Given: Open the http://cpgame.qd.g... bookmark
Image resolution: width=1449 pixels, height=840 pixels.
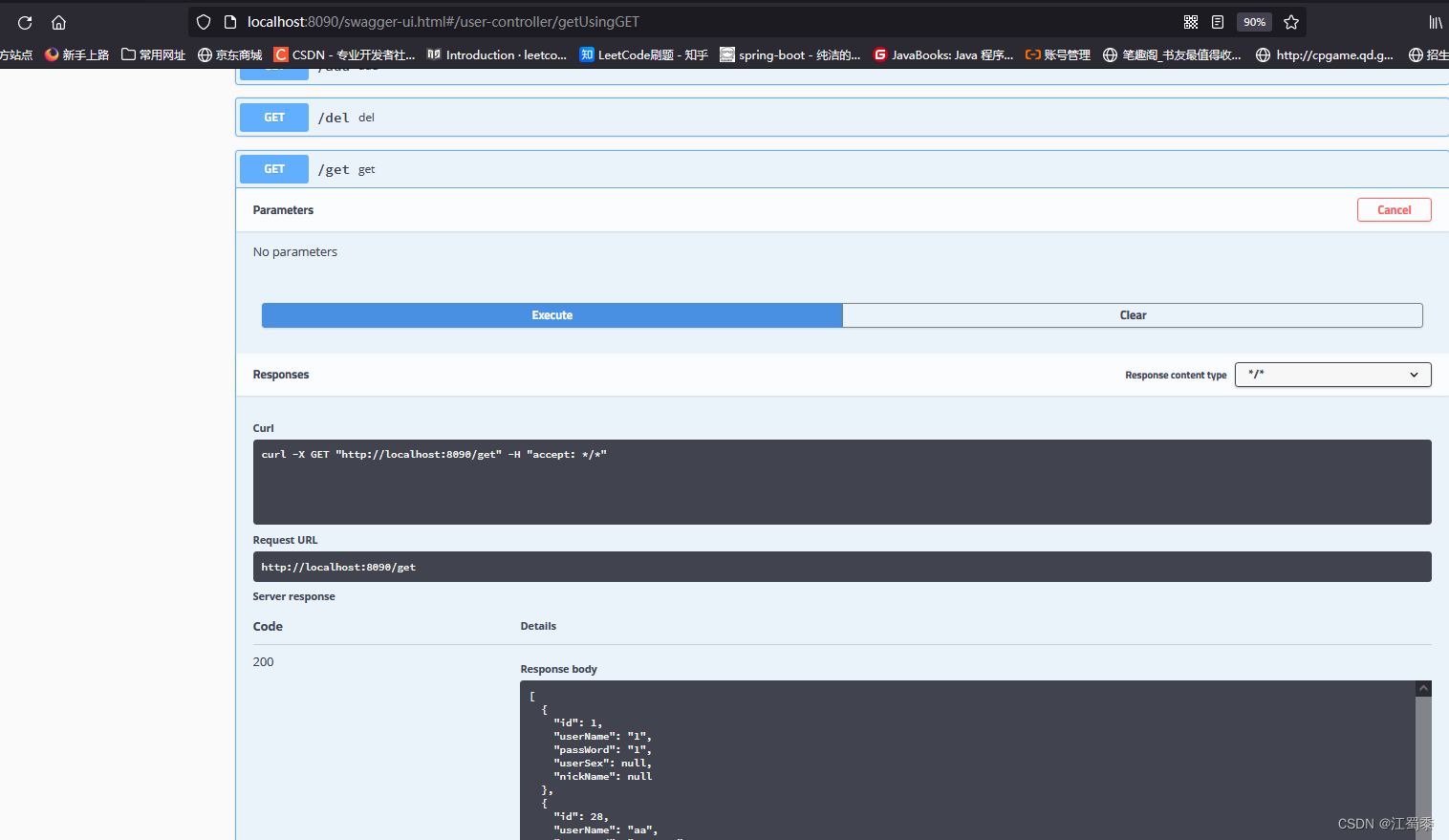Looking at the screenshot, I should tap(1325, 54).
